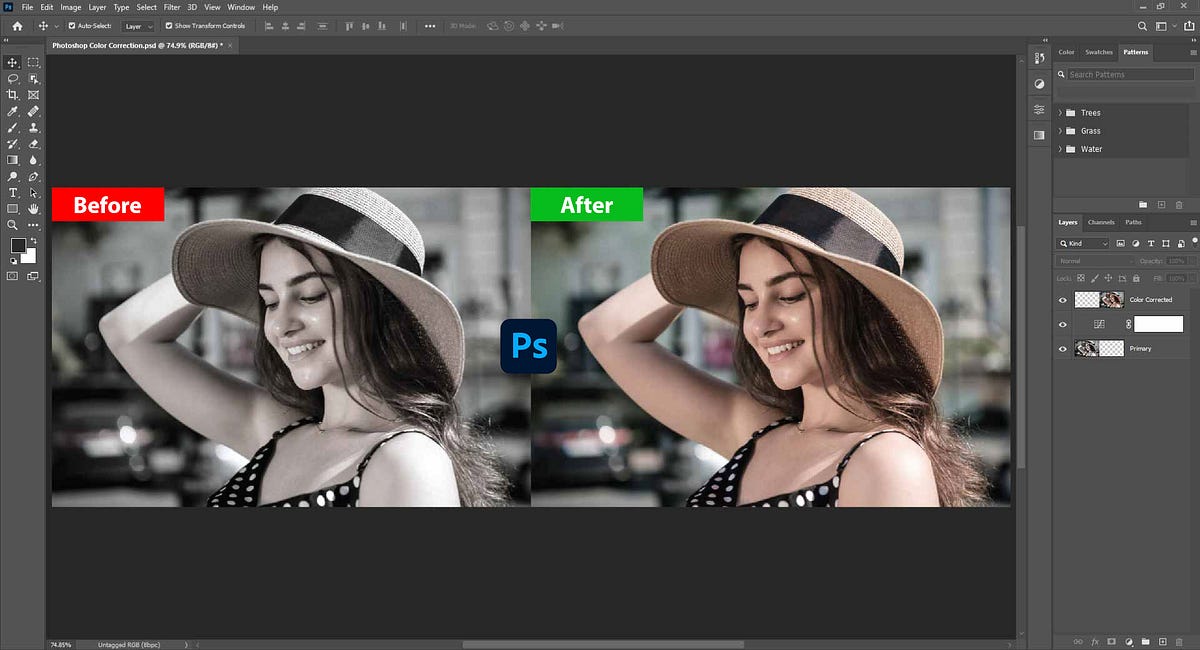Pick the Eyedropper tool
The height and width of the screenshot is (650, 1200).
tap(13, 111)
